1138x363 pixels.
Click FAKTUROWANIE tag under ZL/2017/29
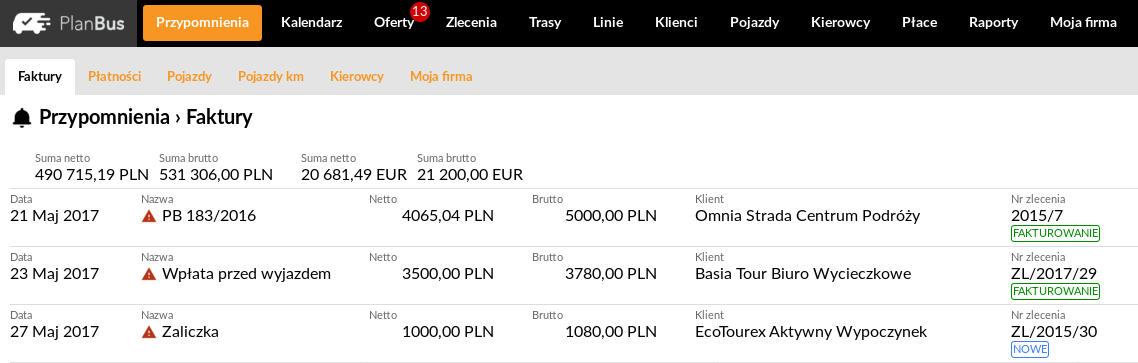(x=1055, y=291)
